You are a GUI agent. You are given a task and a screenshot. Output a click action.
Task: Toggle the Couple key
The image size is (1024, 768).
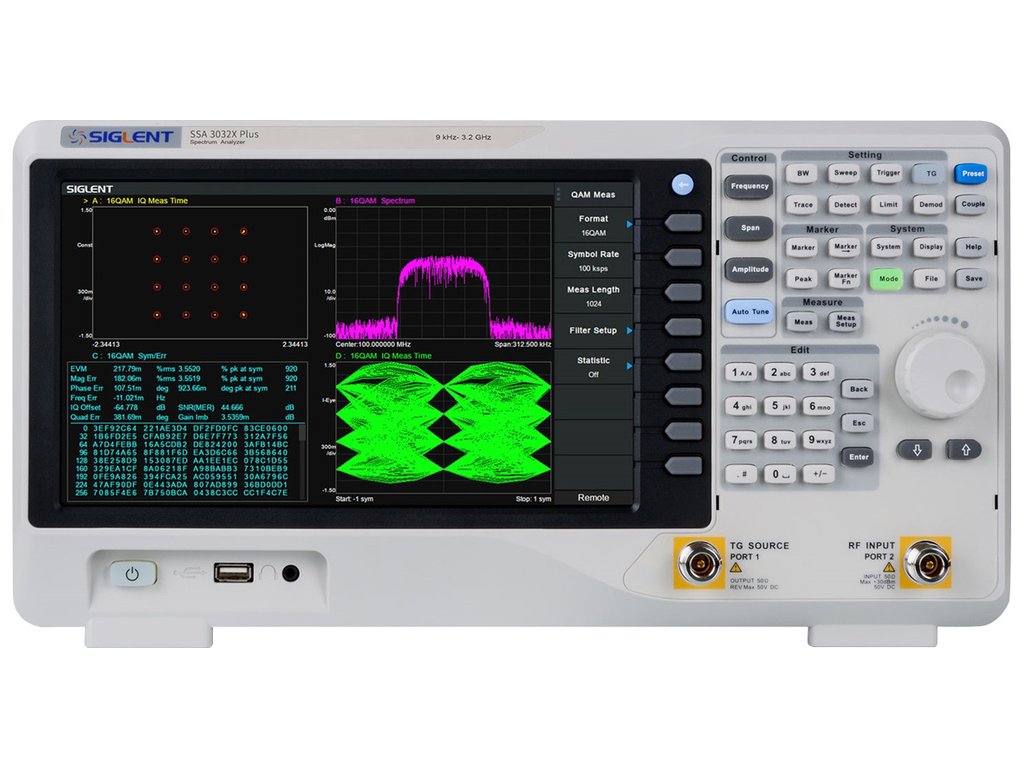pos(972,204)
